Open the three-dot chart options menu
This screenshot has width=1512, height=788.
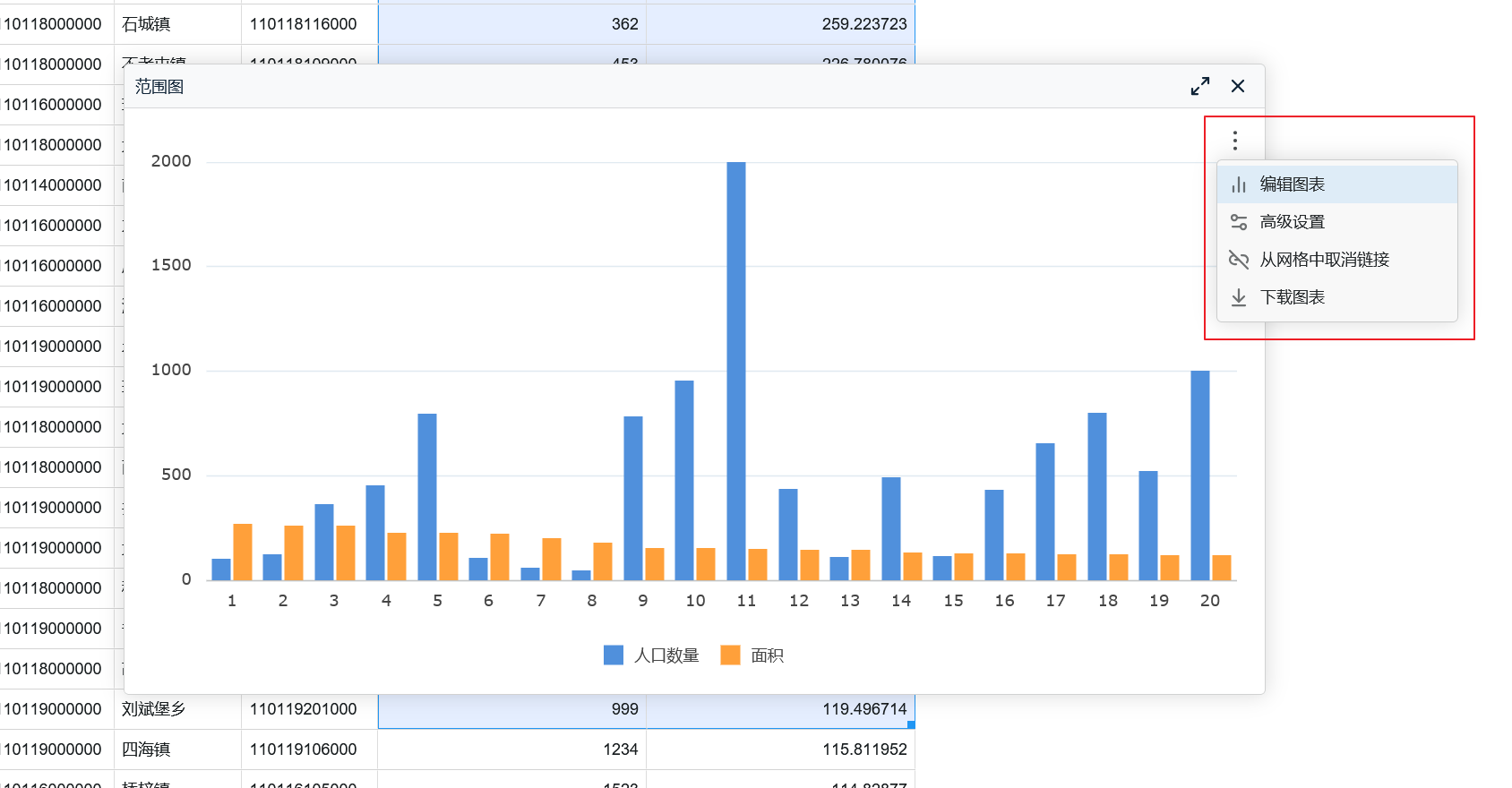[x=1235, y=141]
